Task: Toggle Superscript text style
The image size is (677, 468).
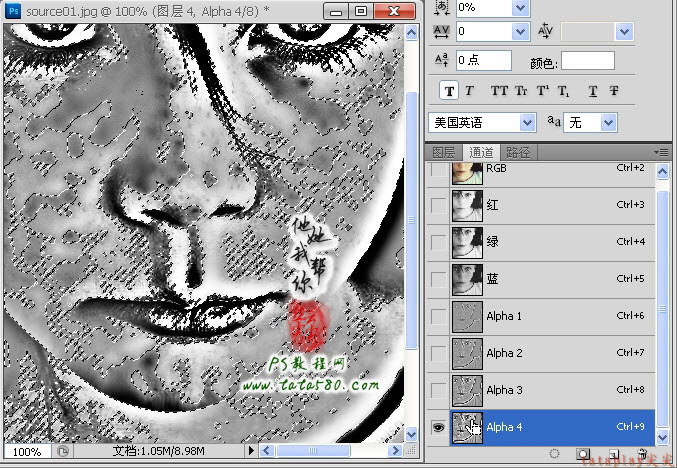Action: click(x=543, y=91)
